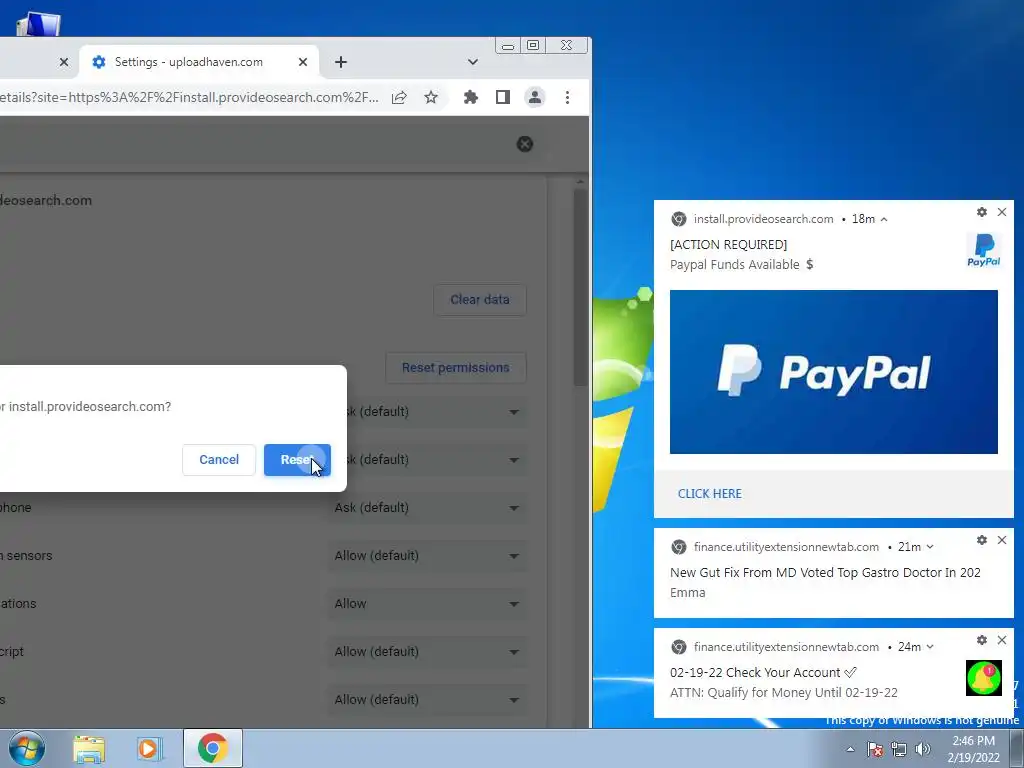This screenshot has height=768, width=1024.
Task: Expand the 24m Check Your Account notification
Action: [930, 647]
